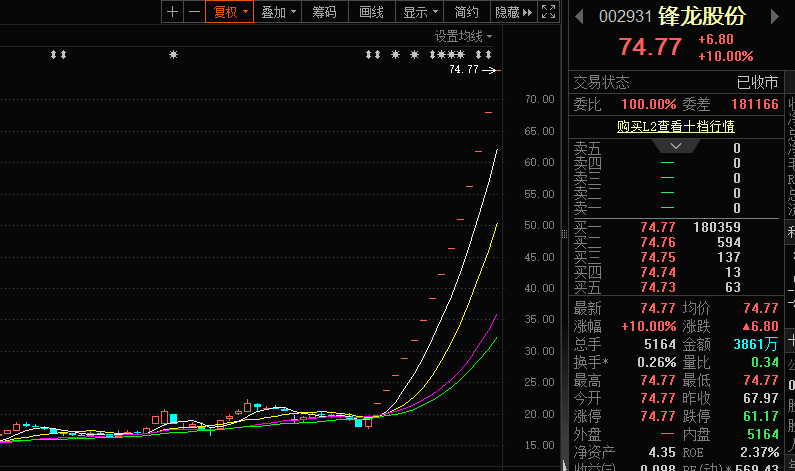Click the zoom-out minus icon
Image resolution: width=795 pixels, height=471 pixels.
(x=193, y=12)
